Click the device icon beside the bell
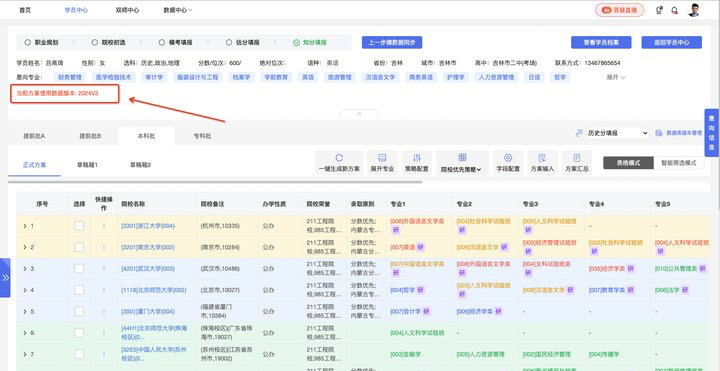 [659, 10]
